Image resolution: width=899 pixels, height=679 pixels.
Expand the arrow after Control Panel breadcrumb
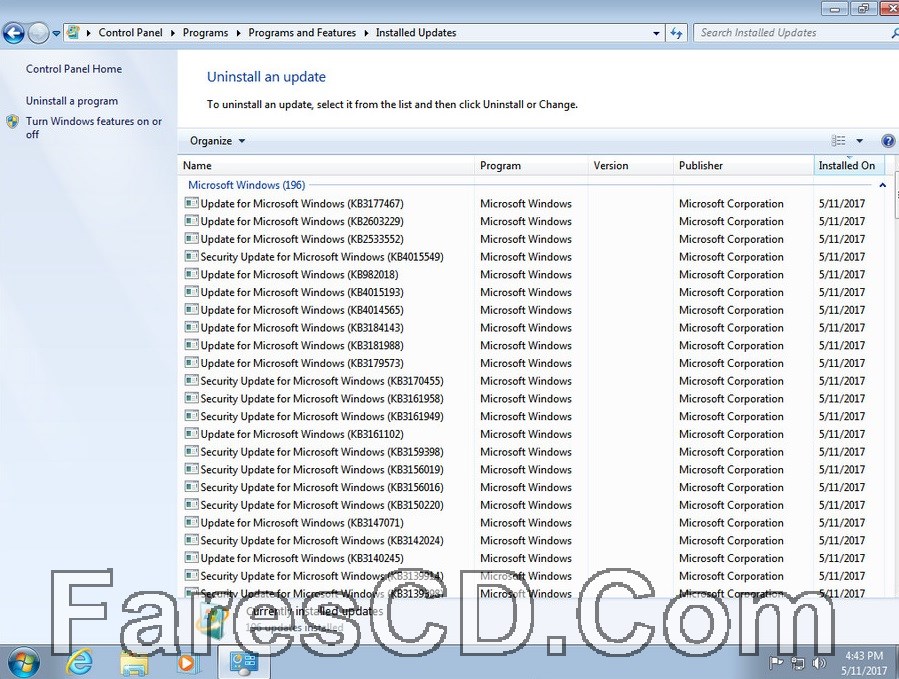[173, 33]
